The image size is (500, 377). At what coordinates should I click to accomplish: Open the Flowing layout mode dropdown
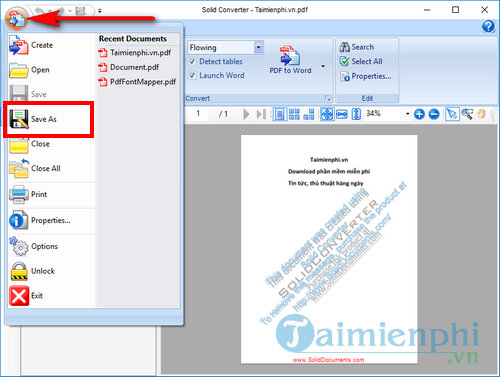click(x=258, y=48)
